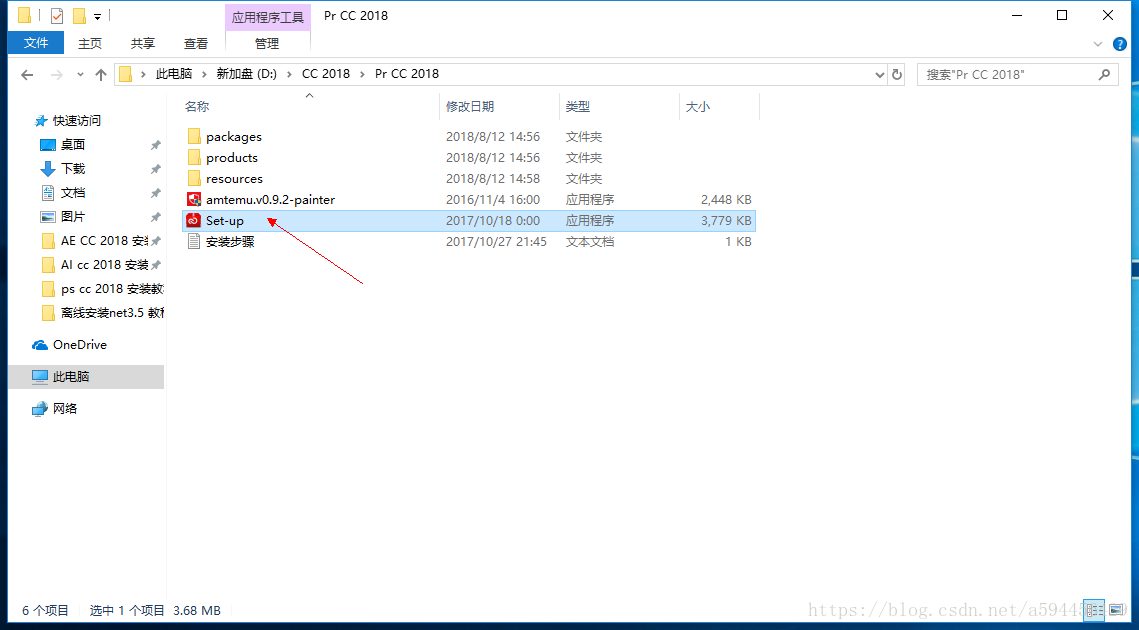Open 下载 in quick access

[x=73, y=169]
